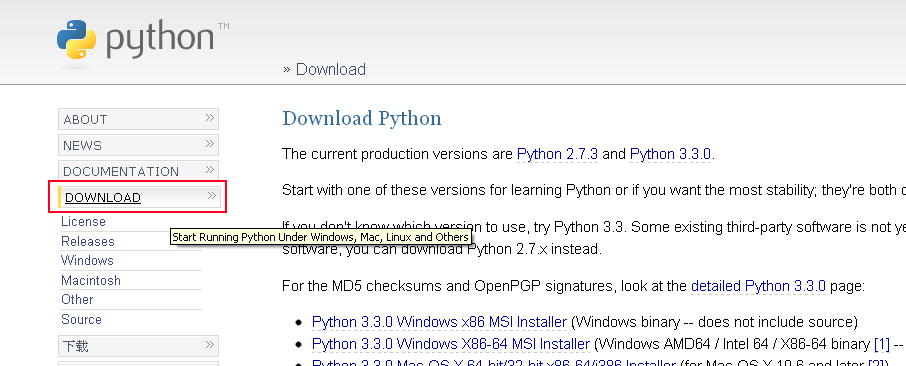906x366 pixels.
Task: Click the Download breadcrumb link
Action: tap(331, 69)
